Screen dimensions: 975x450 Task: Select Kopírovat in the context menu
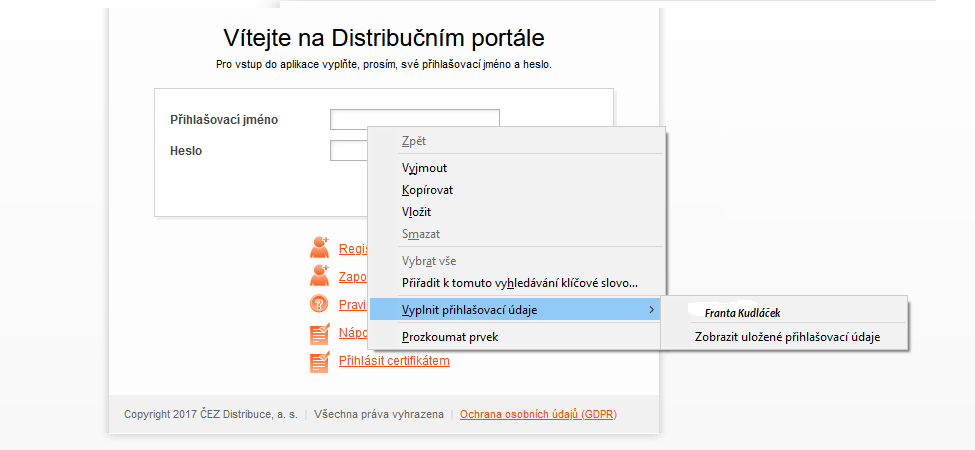click(427, 190)
